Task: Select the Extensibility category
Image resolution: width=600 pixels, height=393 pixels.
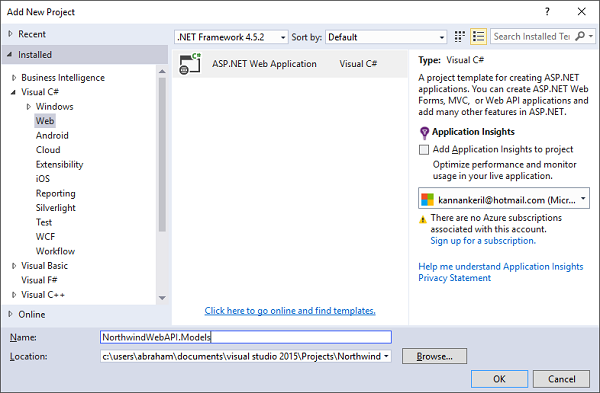Action: 59,165
